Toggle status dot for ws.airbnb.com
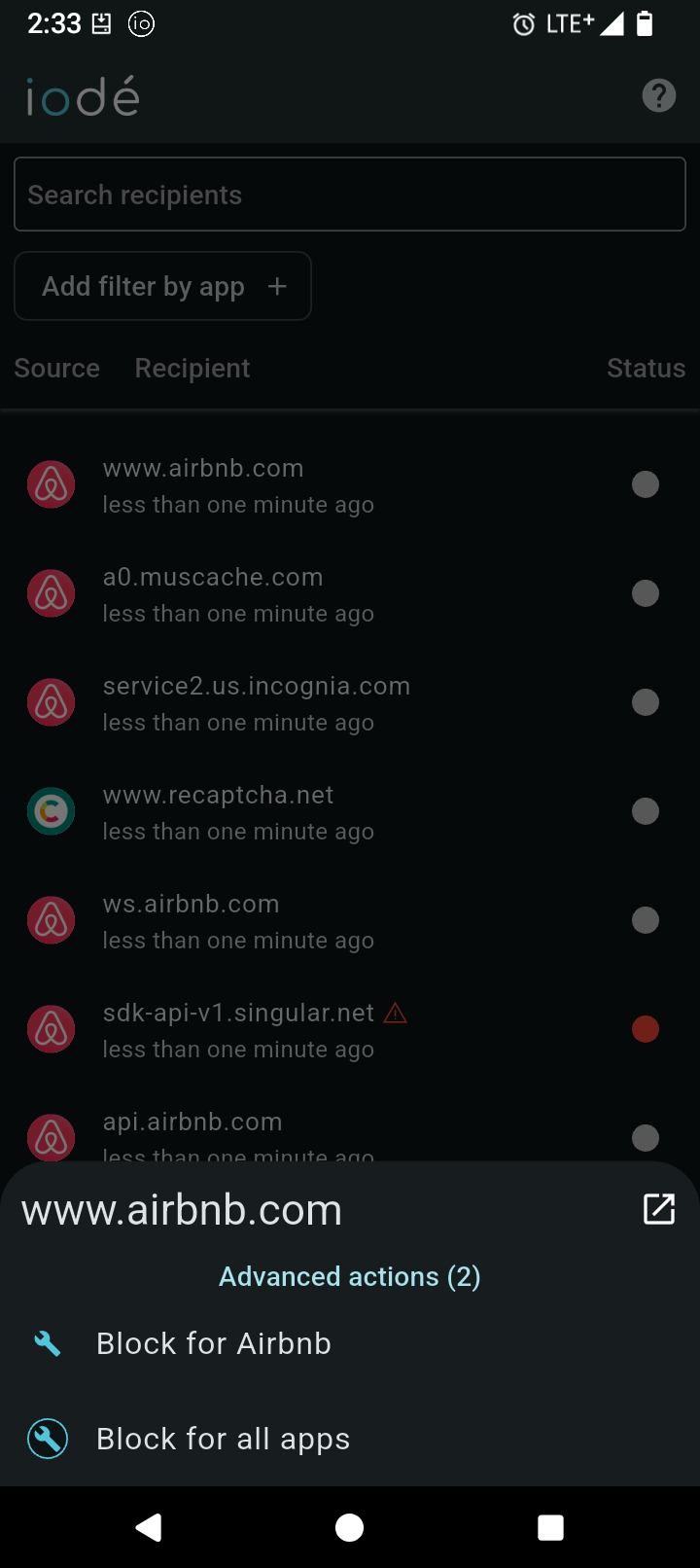Image resolution: width=700 pixels, height=1568 pixels. pyautogui.click(x=646, y=920)
